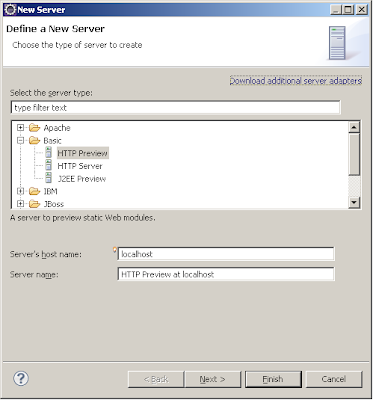Select J2EE Preview server type
Viewport: 373px width, 400px height.
[x=82, y=179]
